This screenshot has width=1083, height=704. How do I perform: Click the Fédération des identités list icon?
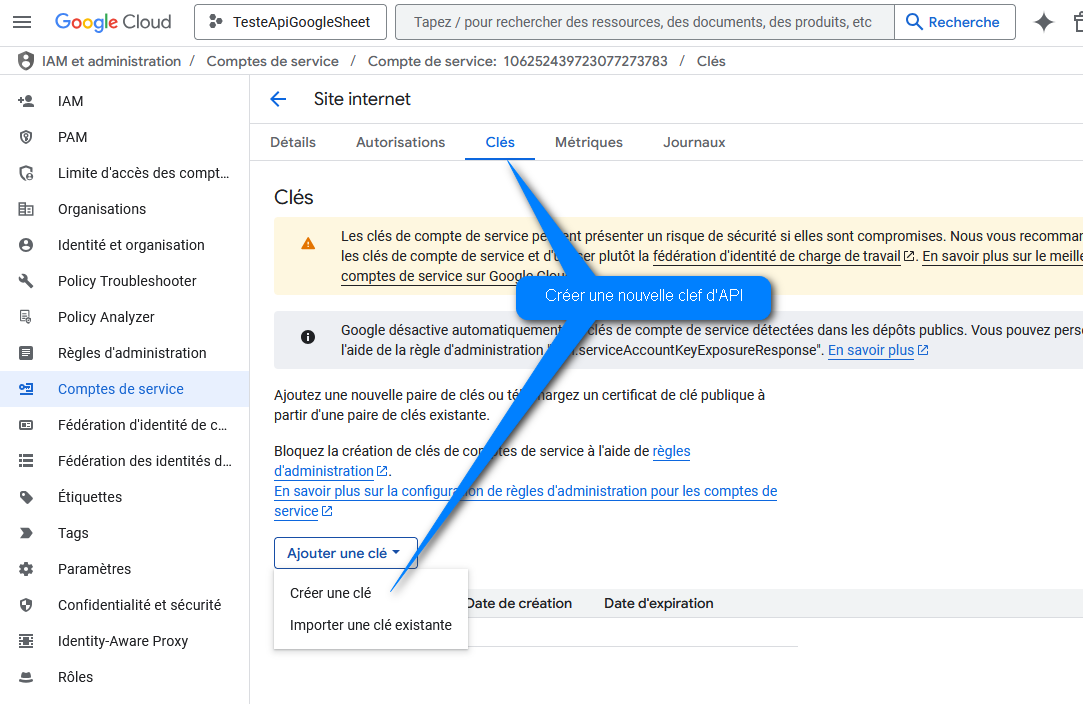point(26,461)
